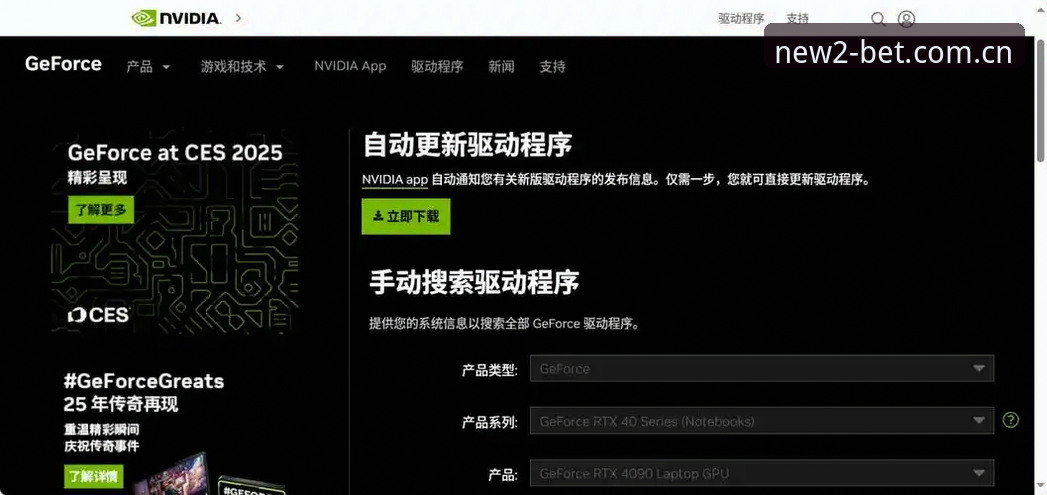
Task: Follow the NVIDIA app hyperlink
Action: point(395,180)
